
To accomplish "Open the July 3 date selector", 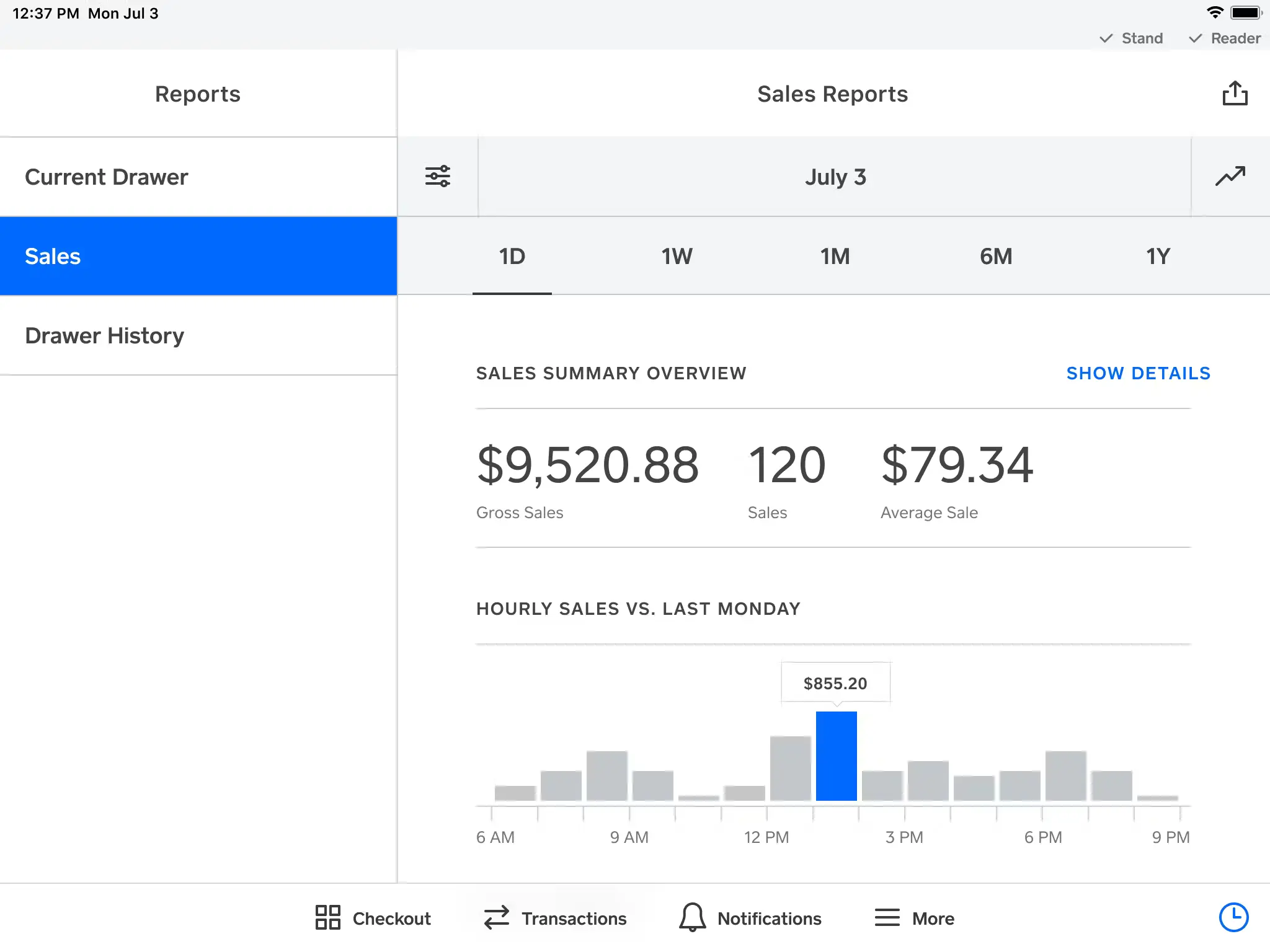I will pyautogui.click(x=836, y=177).
